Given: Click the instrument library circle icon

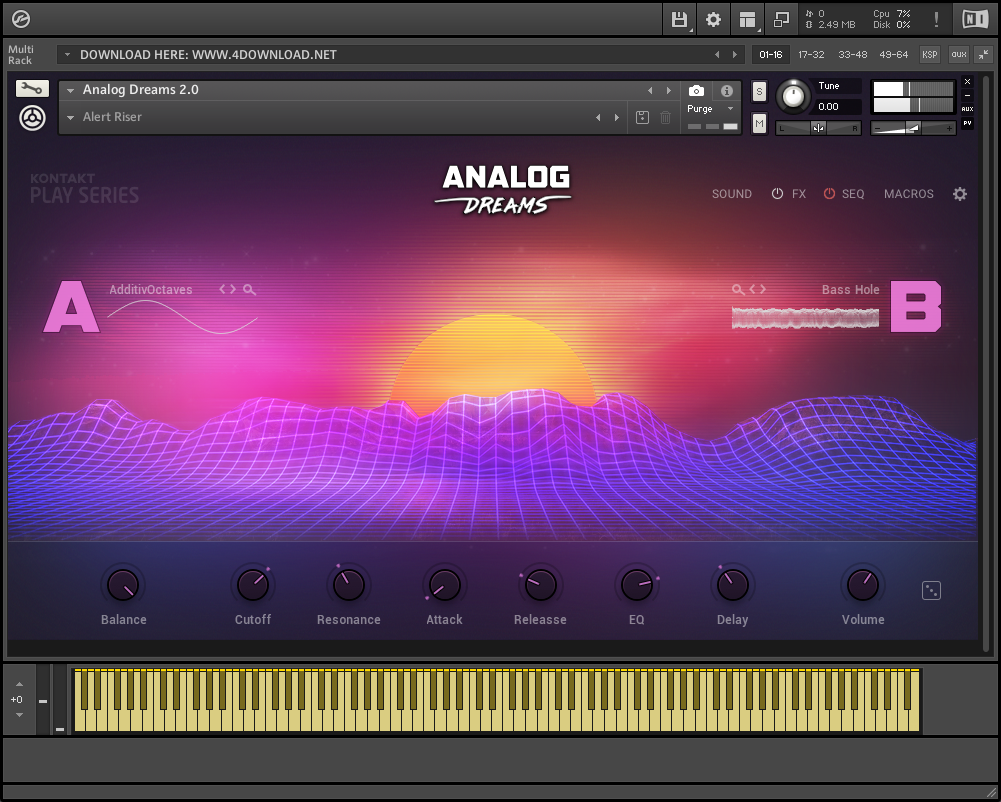Looking at the screenshot, I should click(x=32, y=118).
